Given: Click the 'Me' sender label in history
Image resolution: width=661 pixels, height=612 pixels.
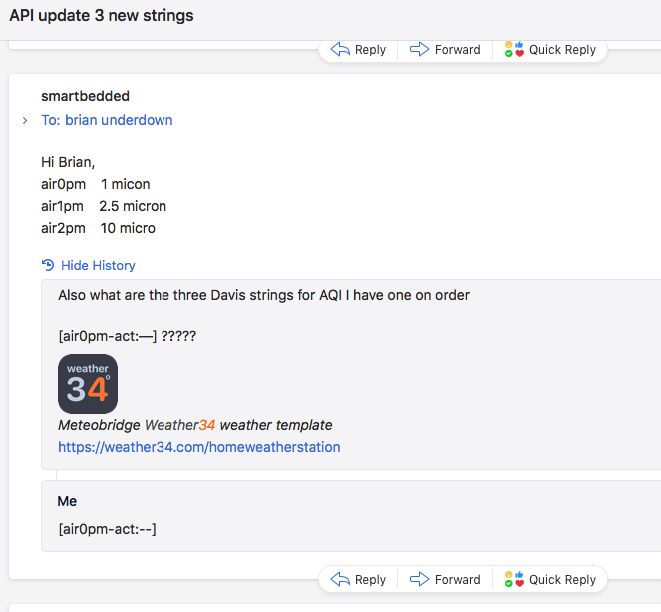Looking at the screenshot, I should tap(67, 501).
